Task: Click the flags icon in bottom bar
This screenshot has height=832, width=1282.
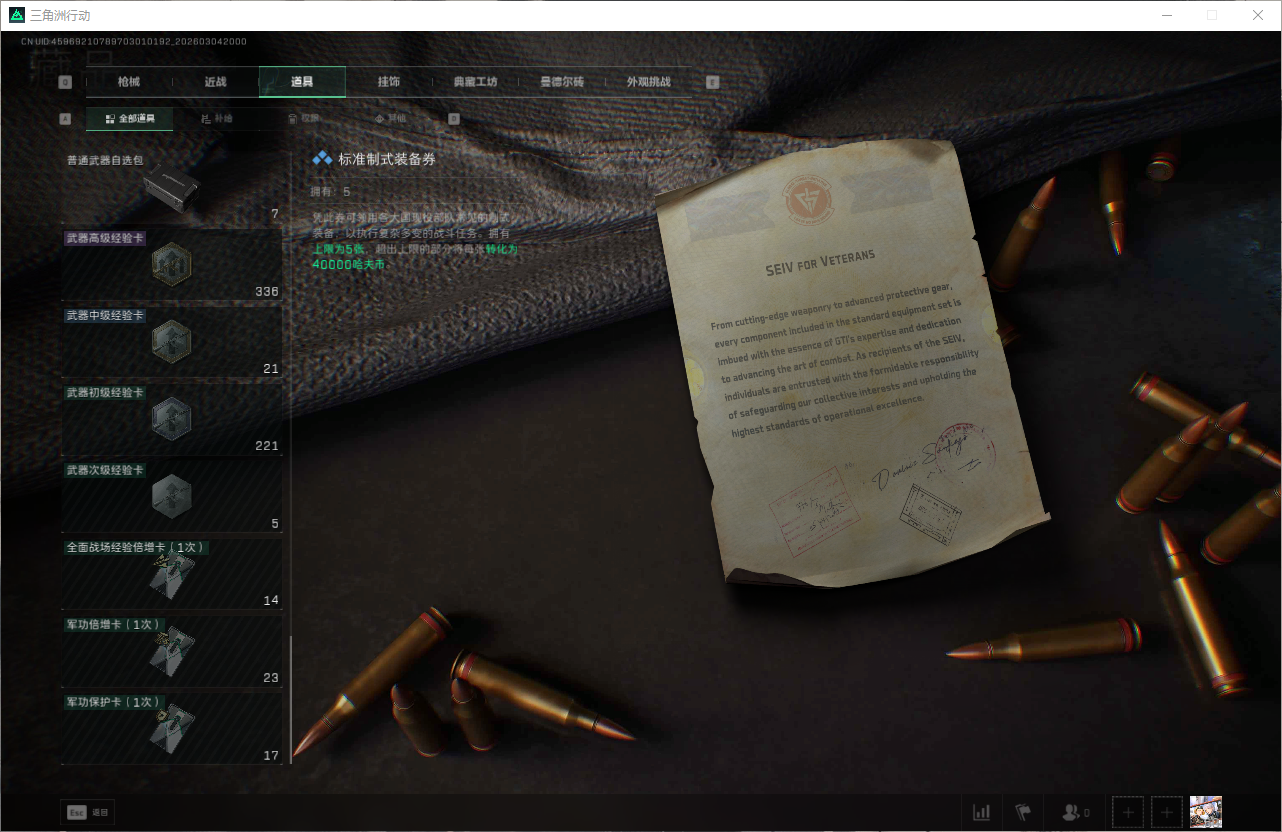Action: (1023, 812)
